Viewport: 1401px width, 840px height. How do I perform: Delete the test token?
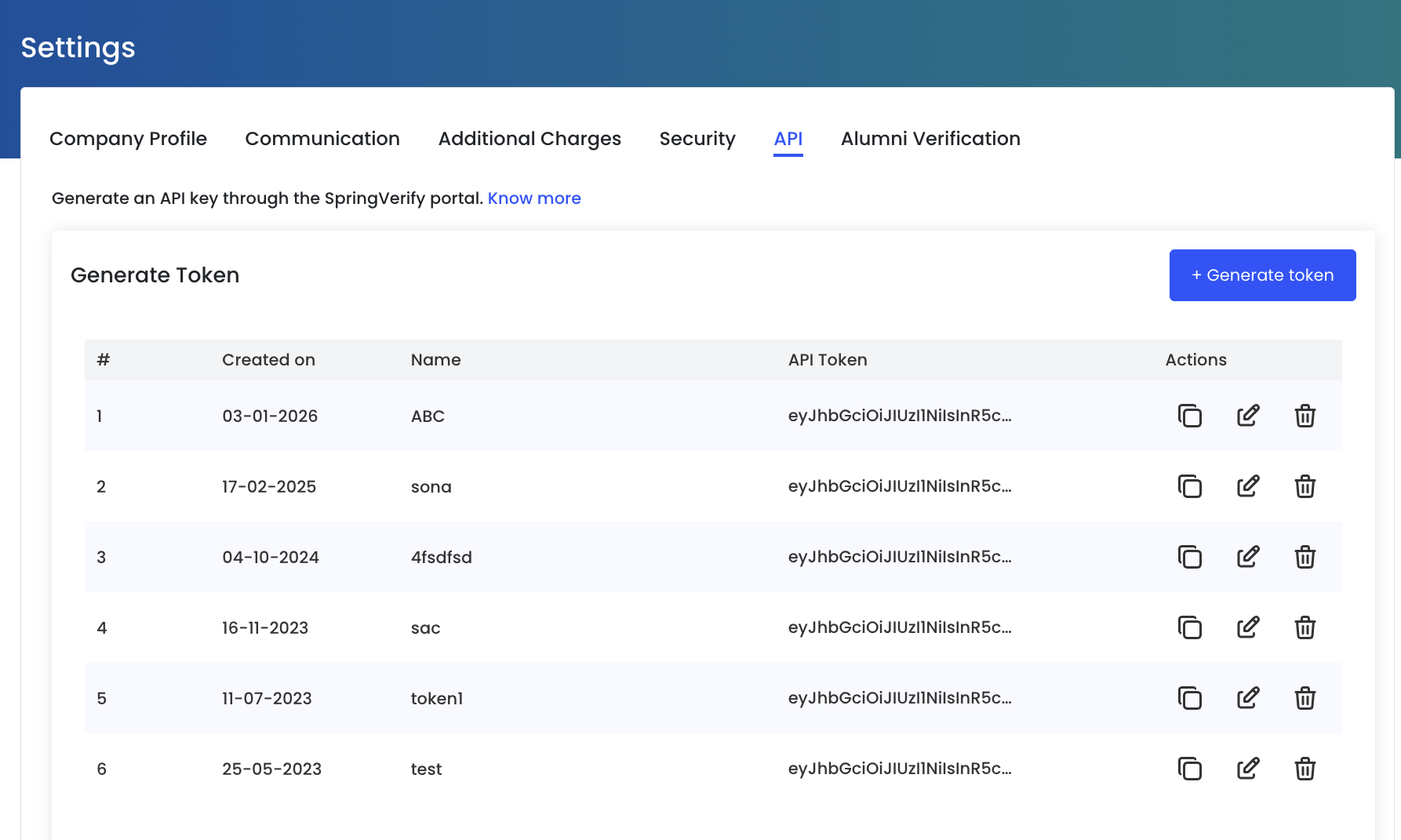(x=1305, y=769)
